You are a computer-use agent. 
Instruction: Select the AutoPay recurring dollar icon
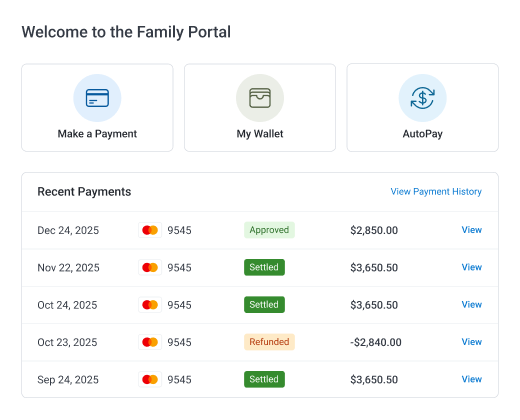(422, 98)
